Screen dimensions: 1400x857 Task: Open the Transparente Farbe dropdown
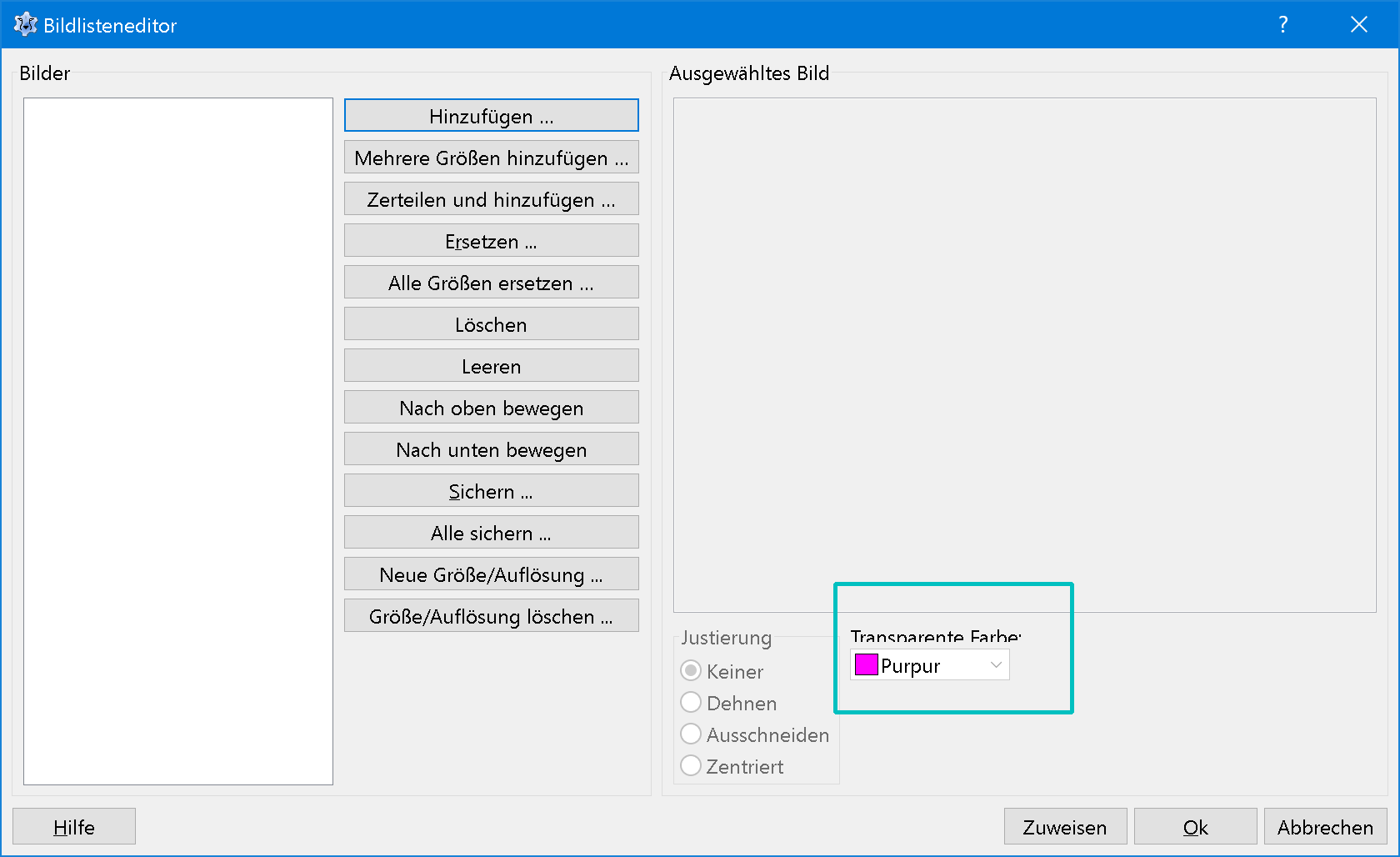995,665
